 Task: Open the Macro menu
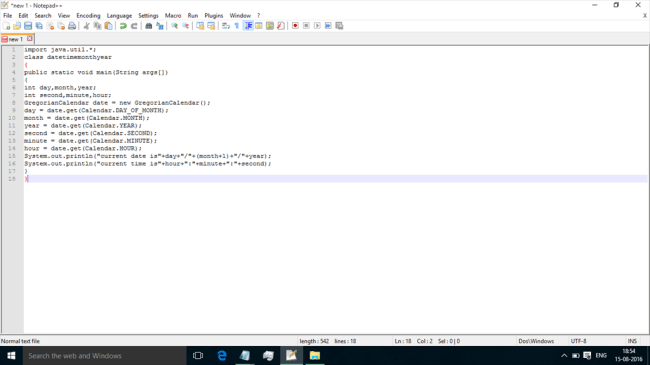click(173, 15)
